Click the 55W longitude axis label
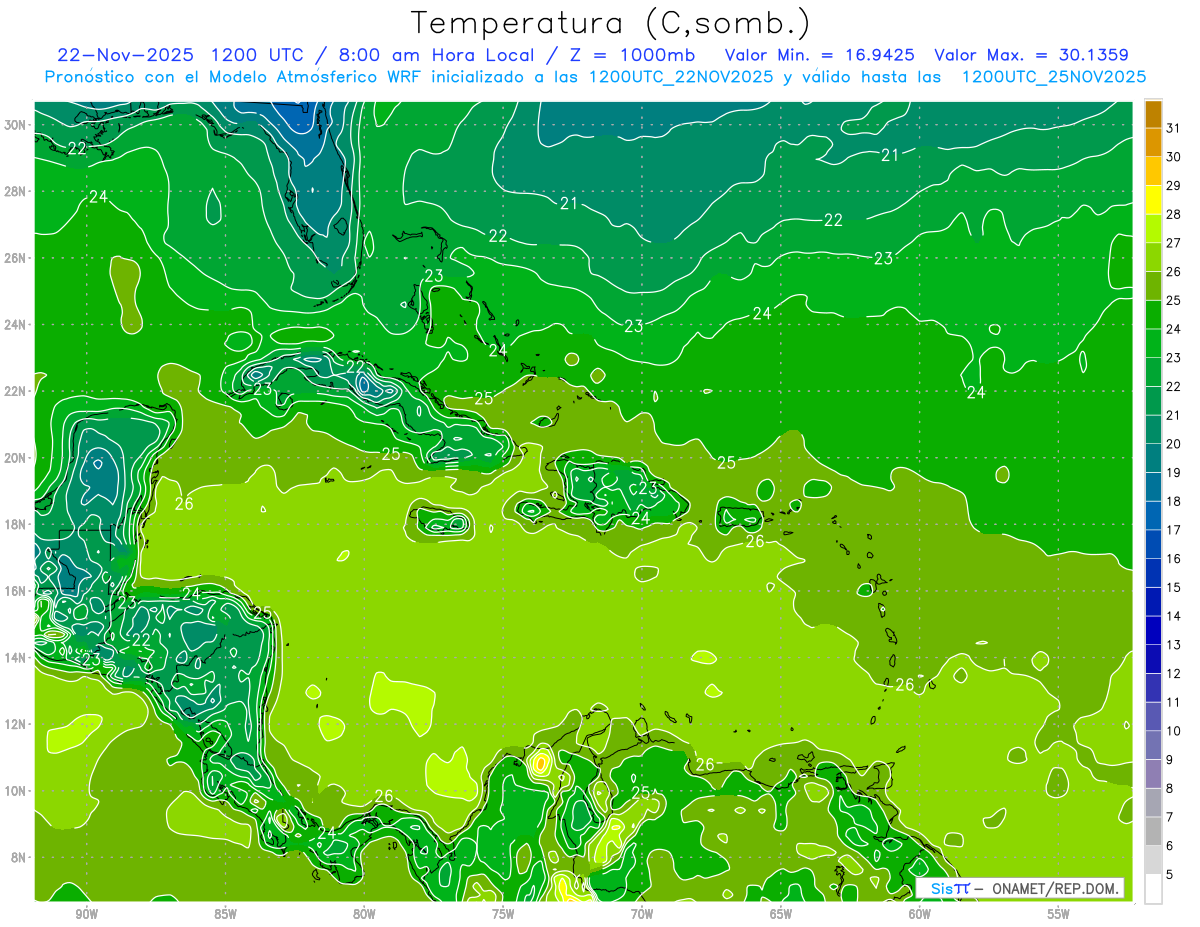 [x=1059, y=914]
